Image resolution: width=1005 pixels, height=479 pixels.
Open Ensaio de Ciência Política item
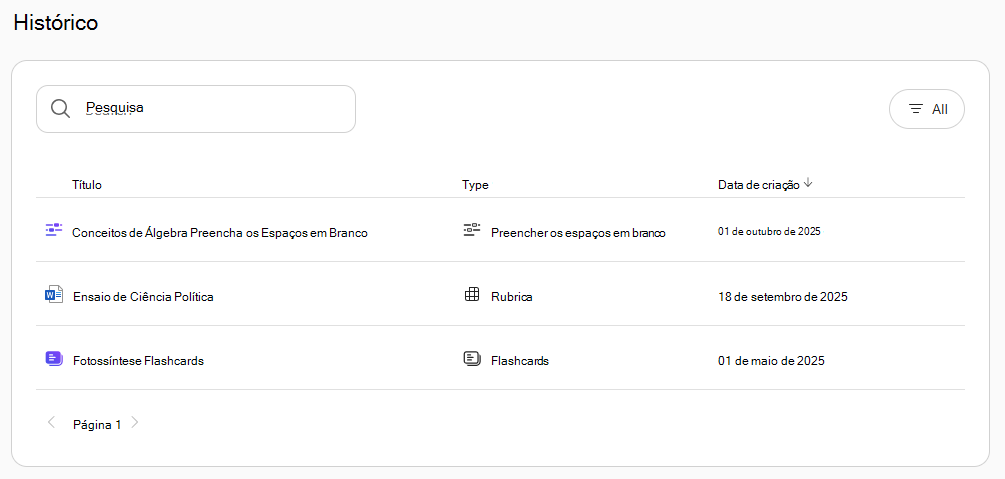tap(144, 297)
